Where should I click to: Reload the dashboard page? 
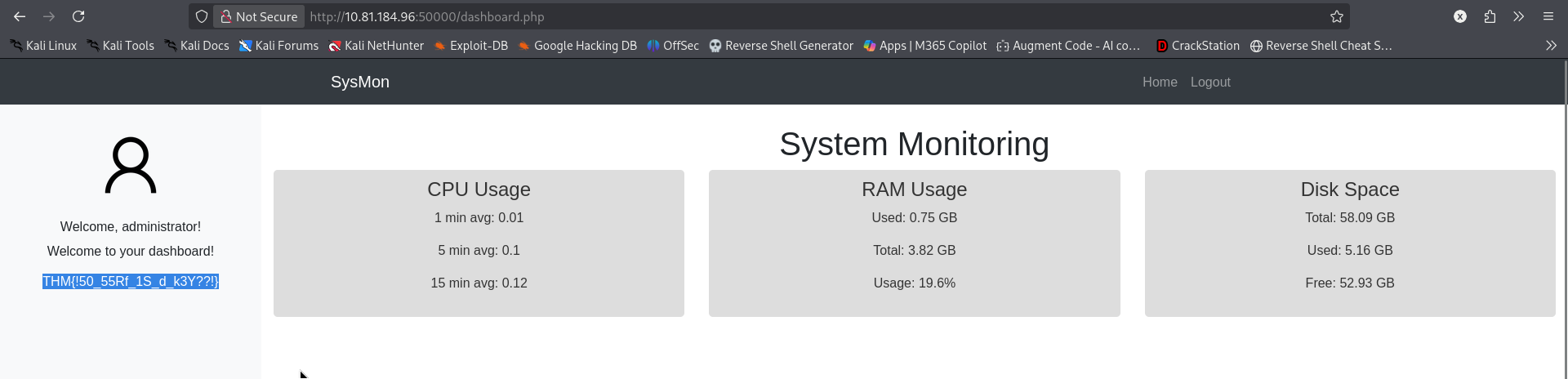coord(78,16)
